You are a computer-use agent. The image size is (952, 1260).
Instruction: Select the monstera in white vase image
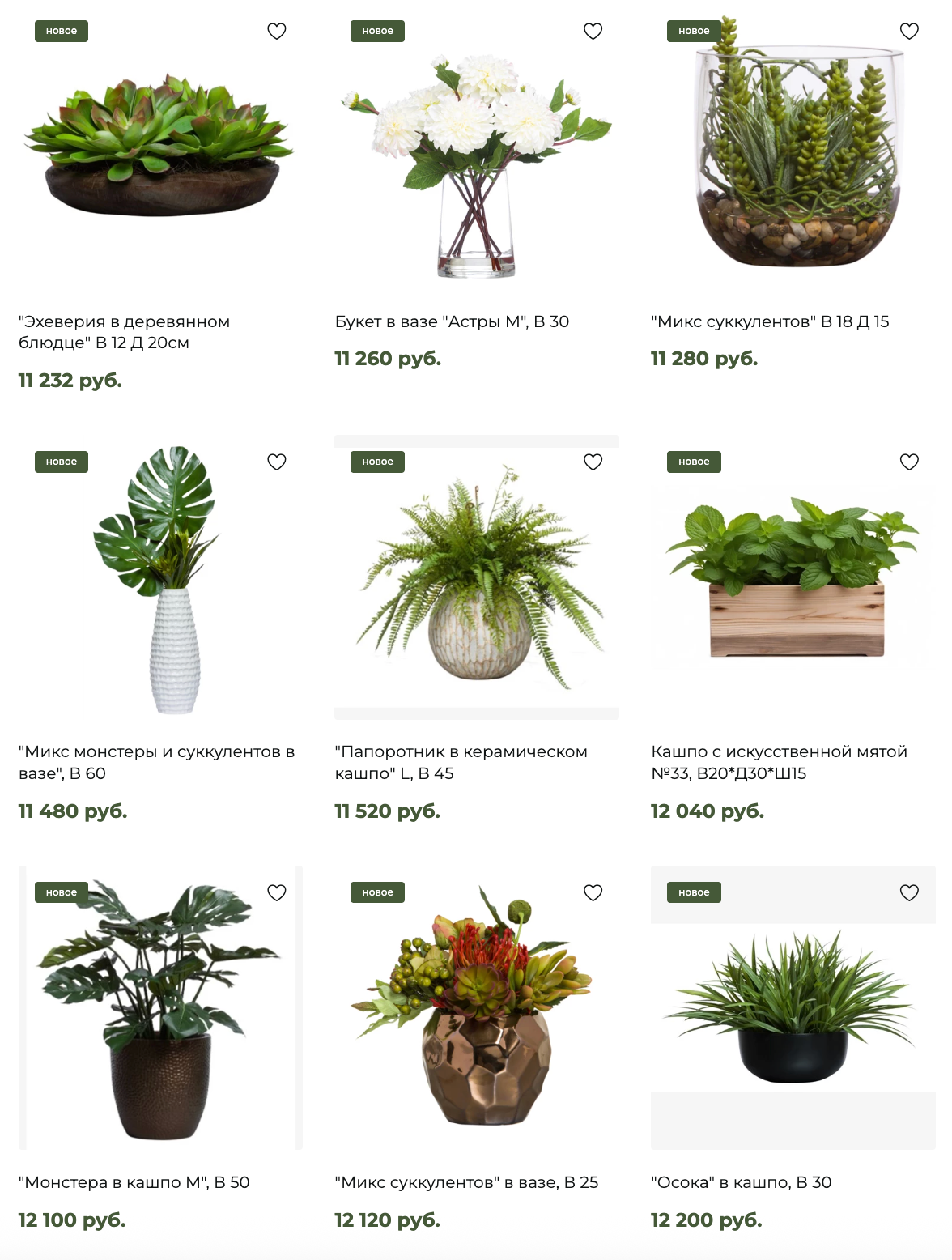[160, 577]
